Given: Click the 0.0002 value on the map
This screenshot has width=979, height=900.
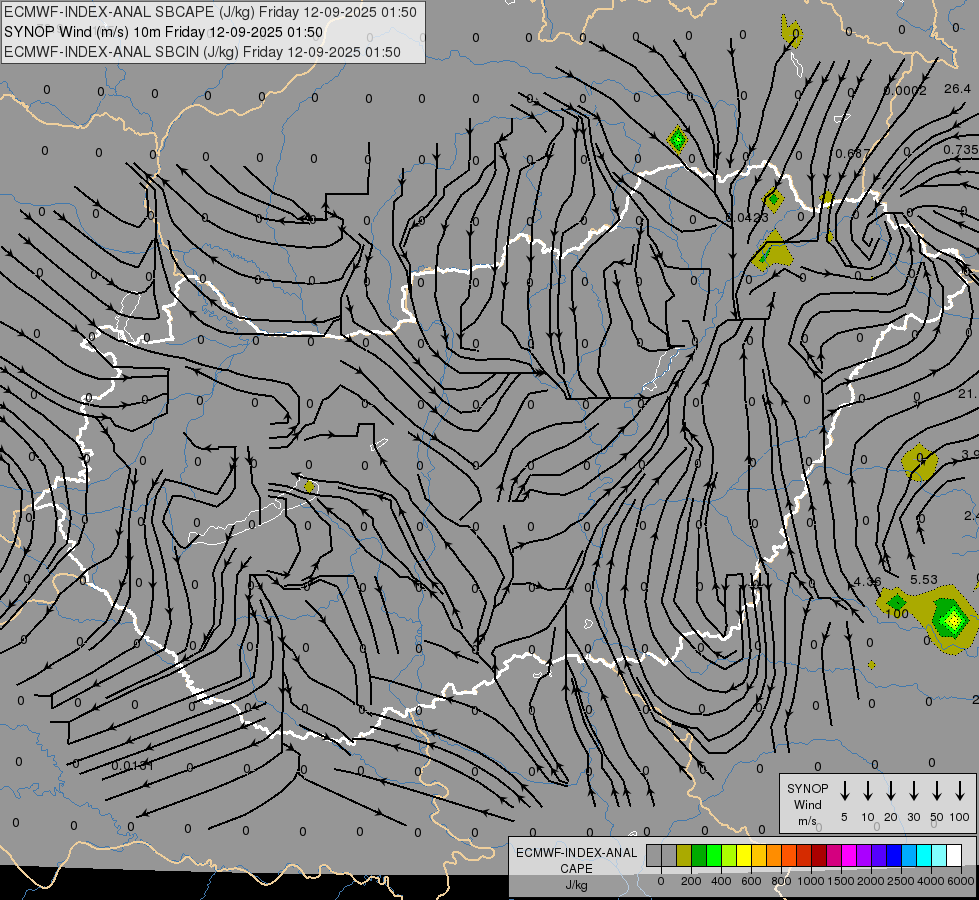Looking at the screenshot, I should pos(905,91).
